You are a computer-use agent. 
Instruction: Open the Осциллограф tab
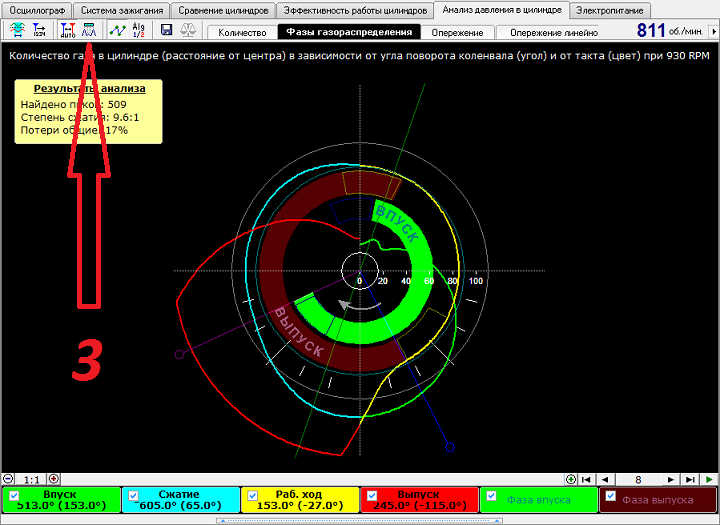37,10
